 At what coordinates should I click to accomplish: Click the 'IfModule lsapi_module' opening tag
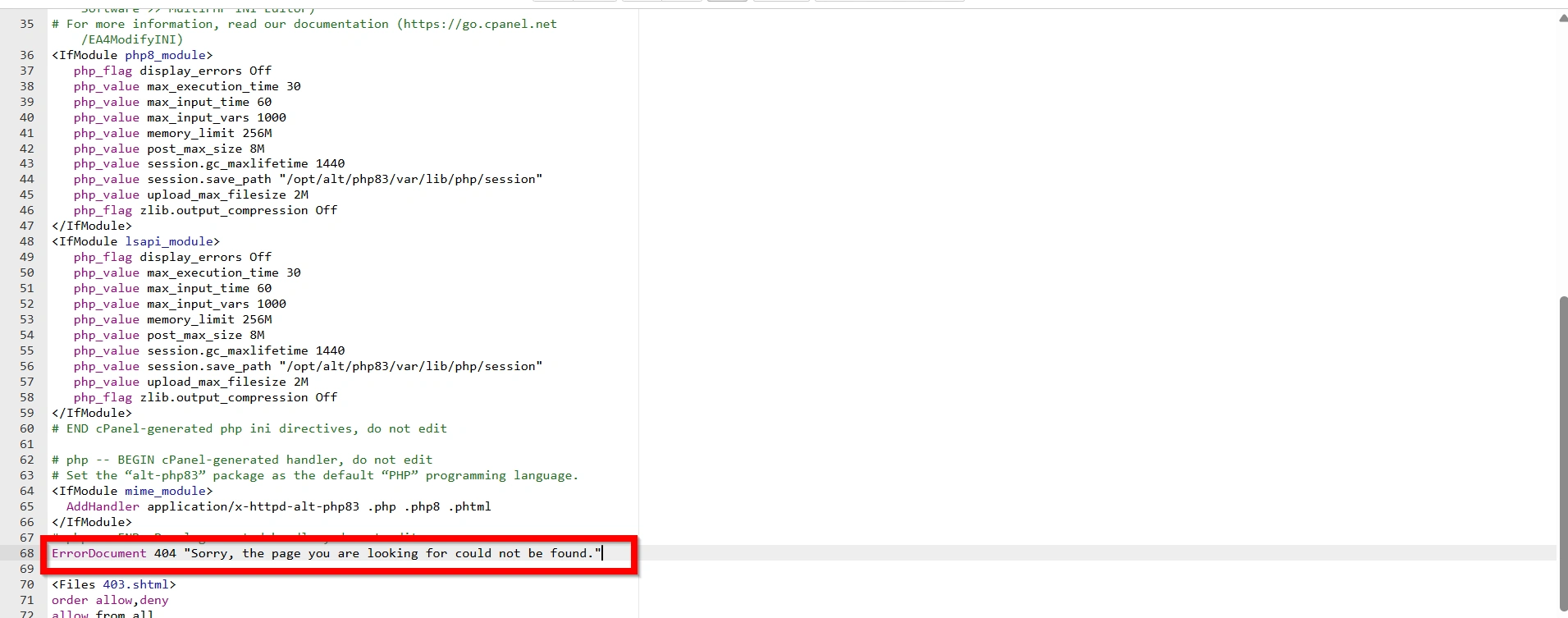(x=136, y=241)
